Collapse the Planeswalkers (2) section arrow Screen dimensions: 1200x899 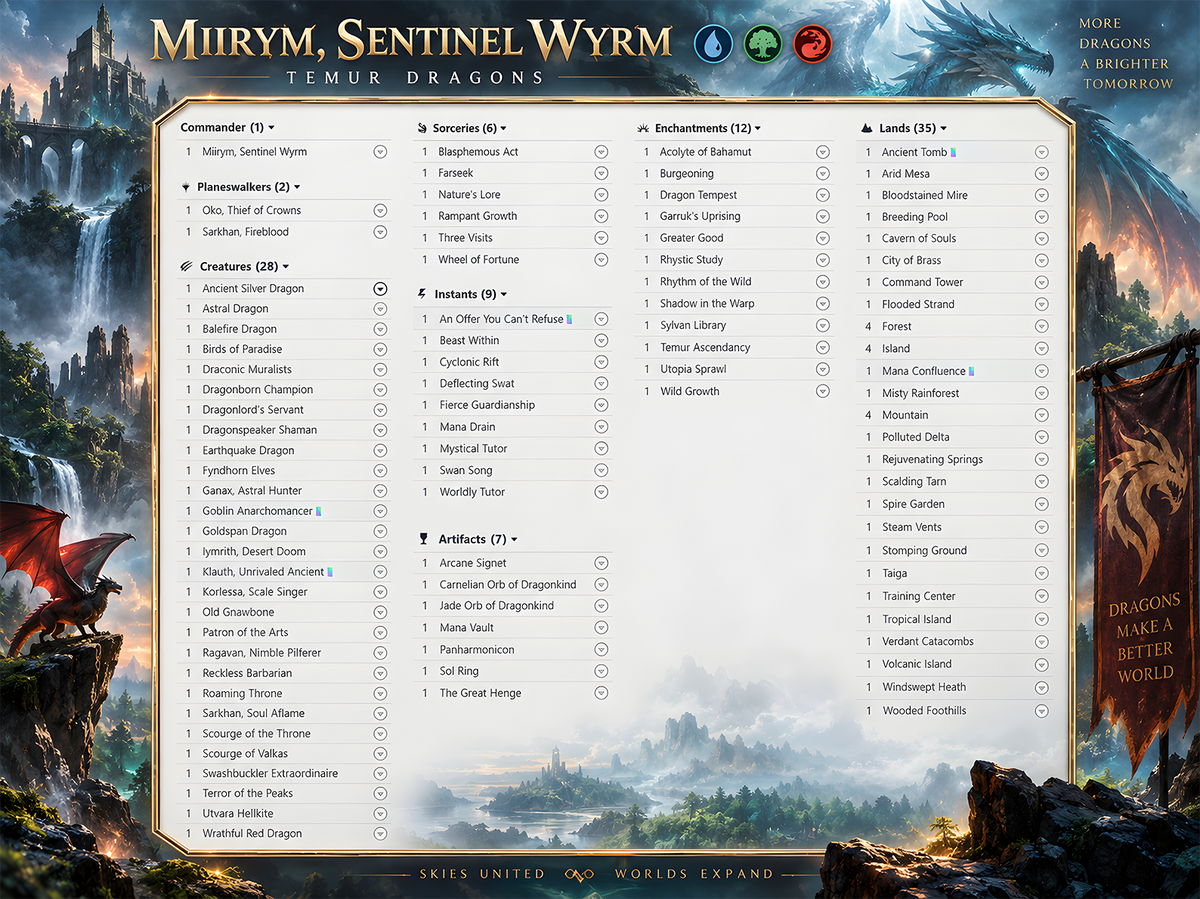pos(297,187)
